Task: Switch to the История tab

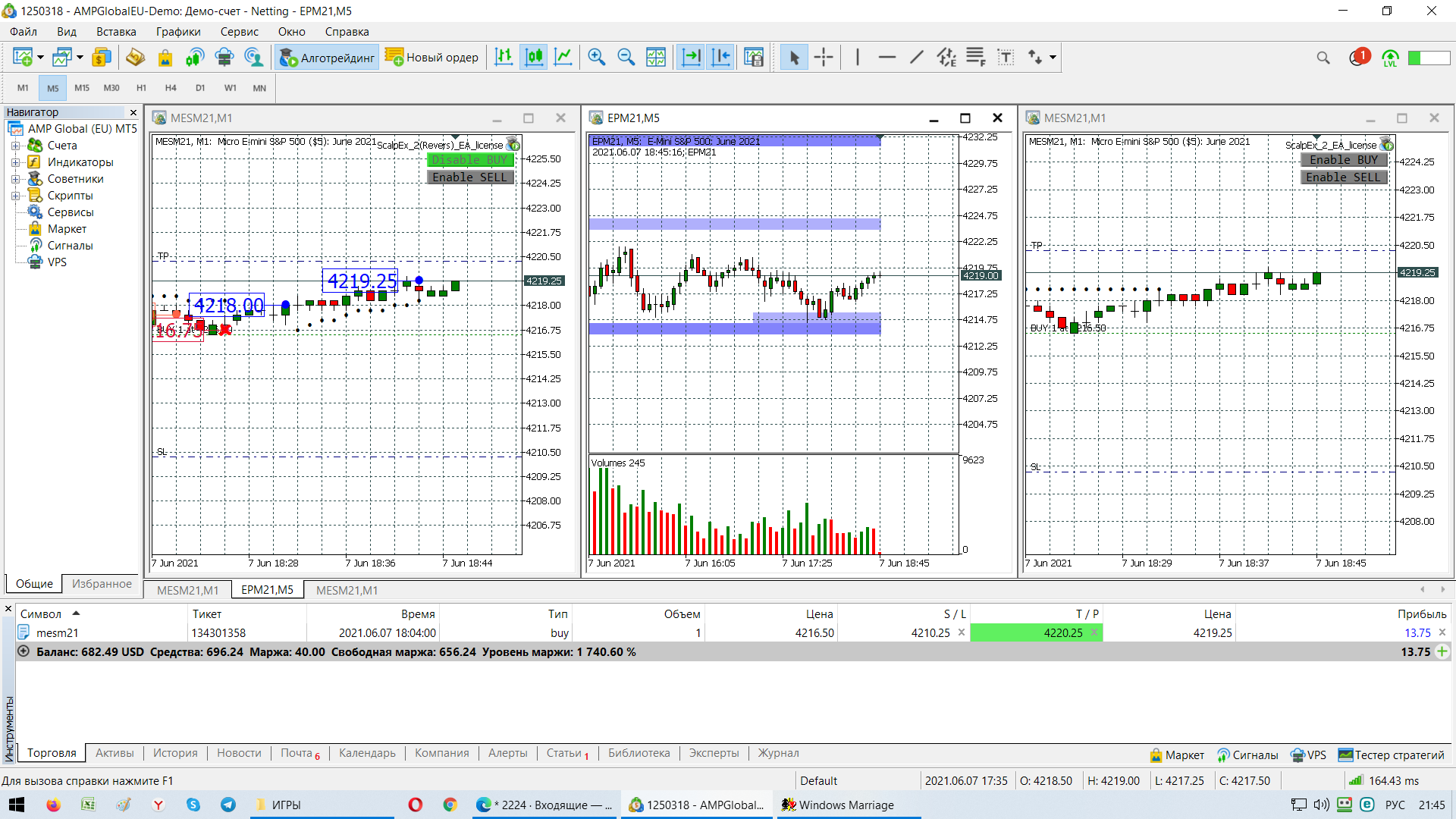Action: [x=175, y=753]
